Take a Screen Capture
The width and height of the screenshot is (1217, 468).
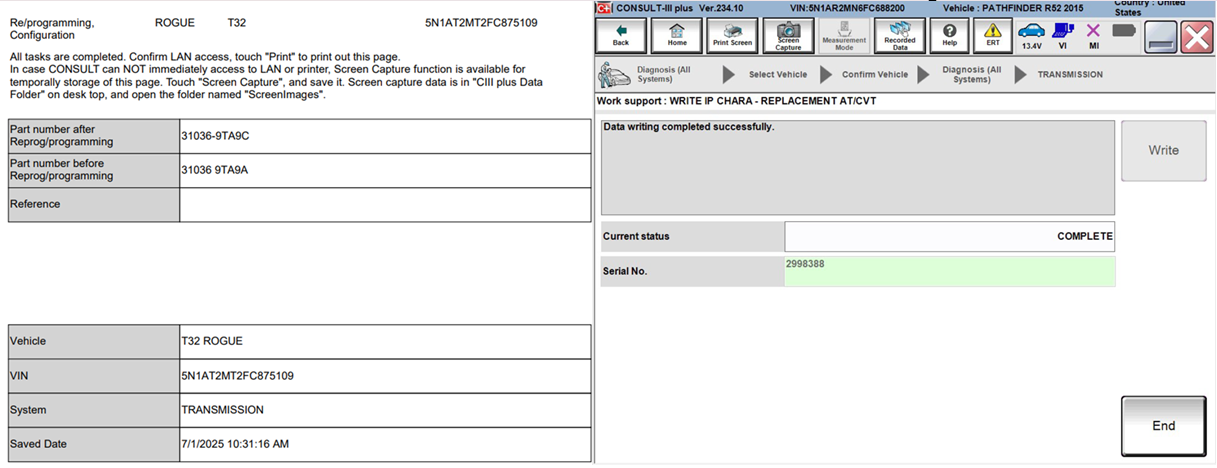click(788, 37)
